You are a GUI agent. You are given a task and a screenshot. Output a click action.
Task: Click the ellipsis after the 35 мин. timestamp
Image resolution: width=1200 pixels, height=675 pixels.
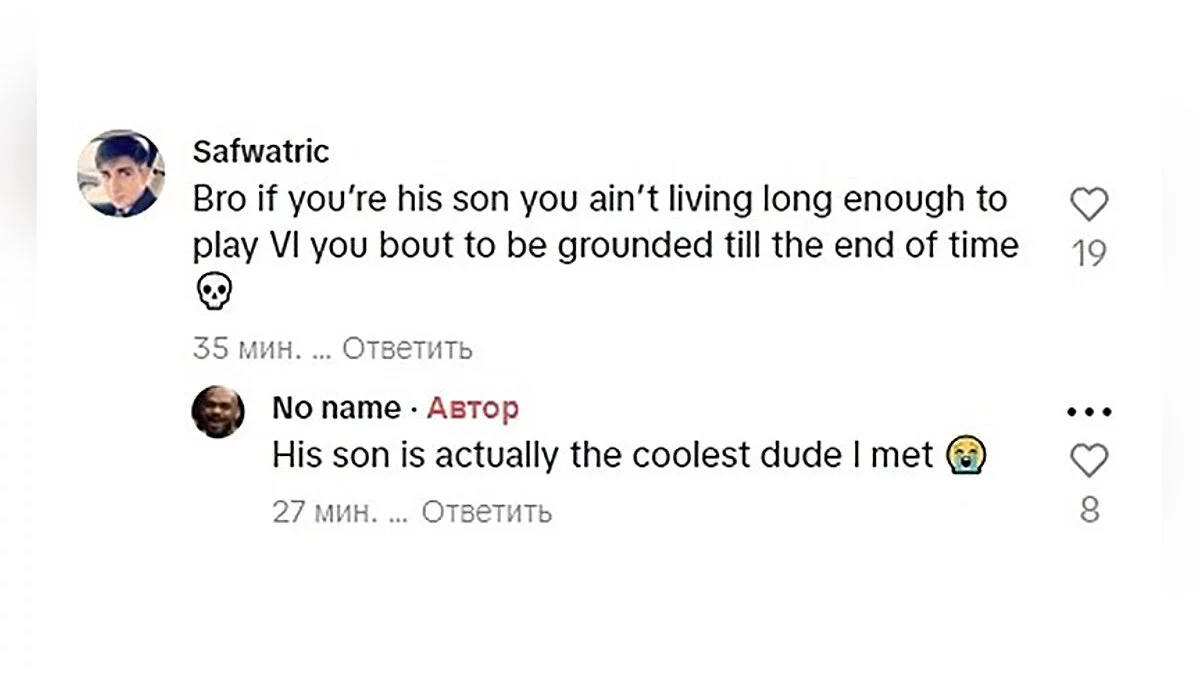point(320,349)
